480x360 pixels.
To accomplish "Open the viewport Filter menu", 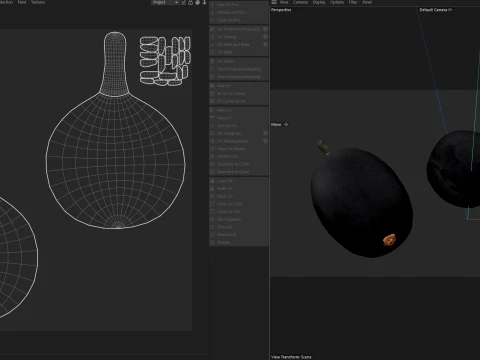I will tap(353, 2).
